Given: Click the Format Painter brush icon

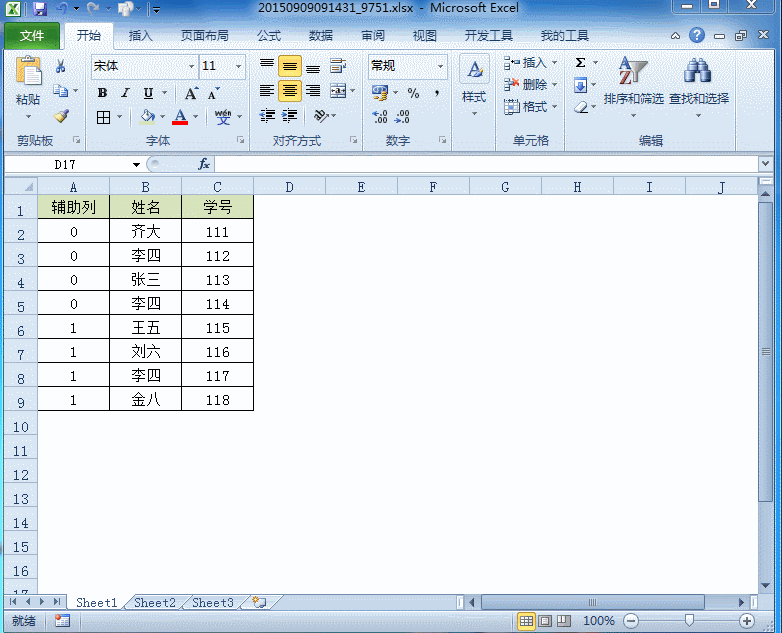Looking at the screenshot, I should tap(60, 117).
